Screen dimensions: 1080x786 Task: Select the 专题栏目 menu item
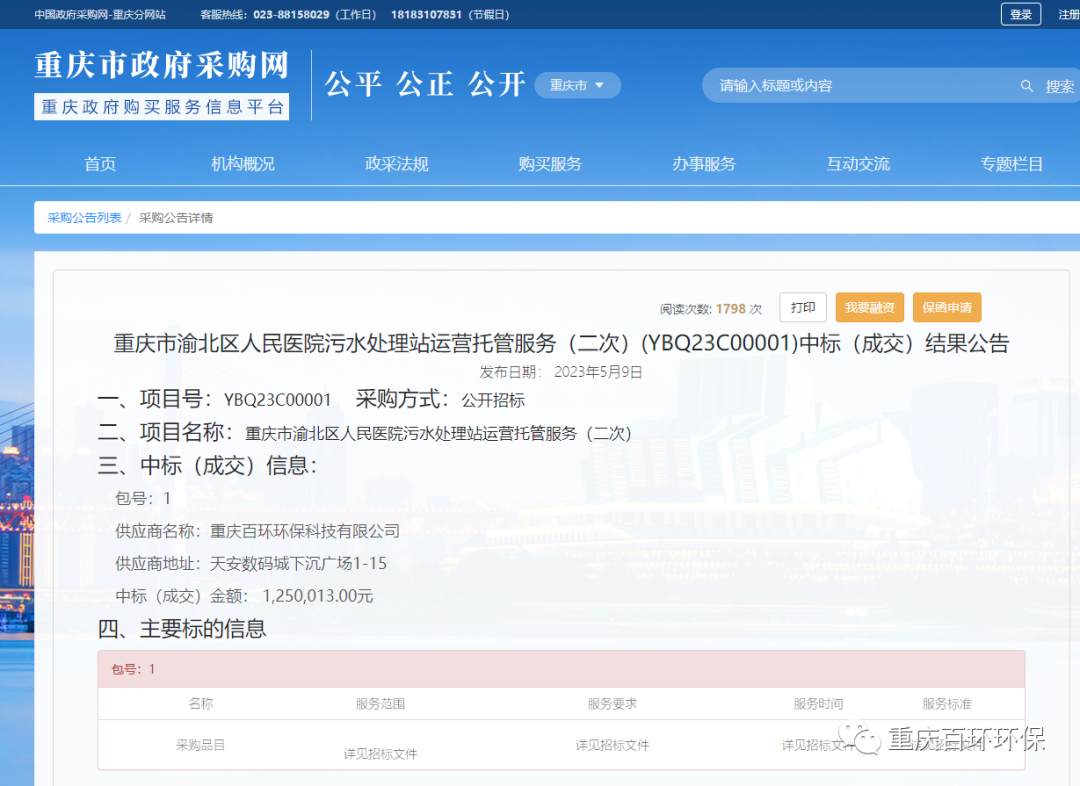[1012, 163]
